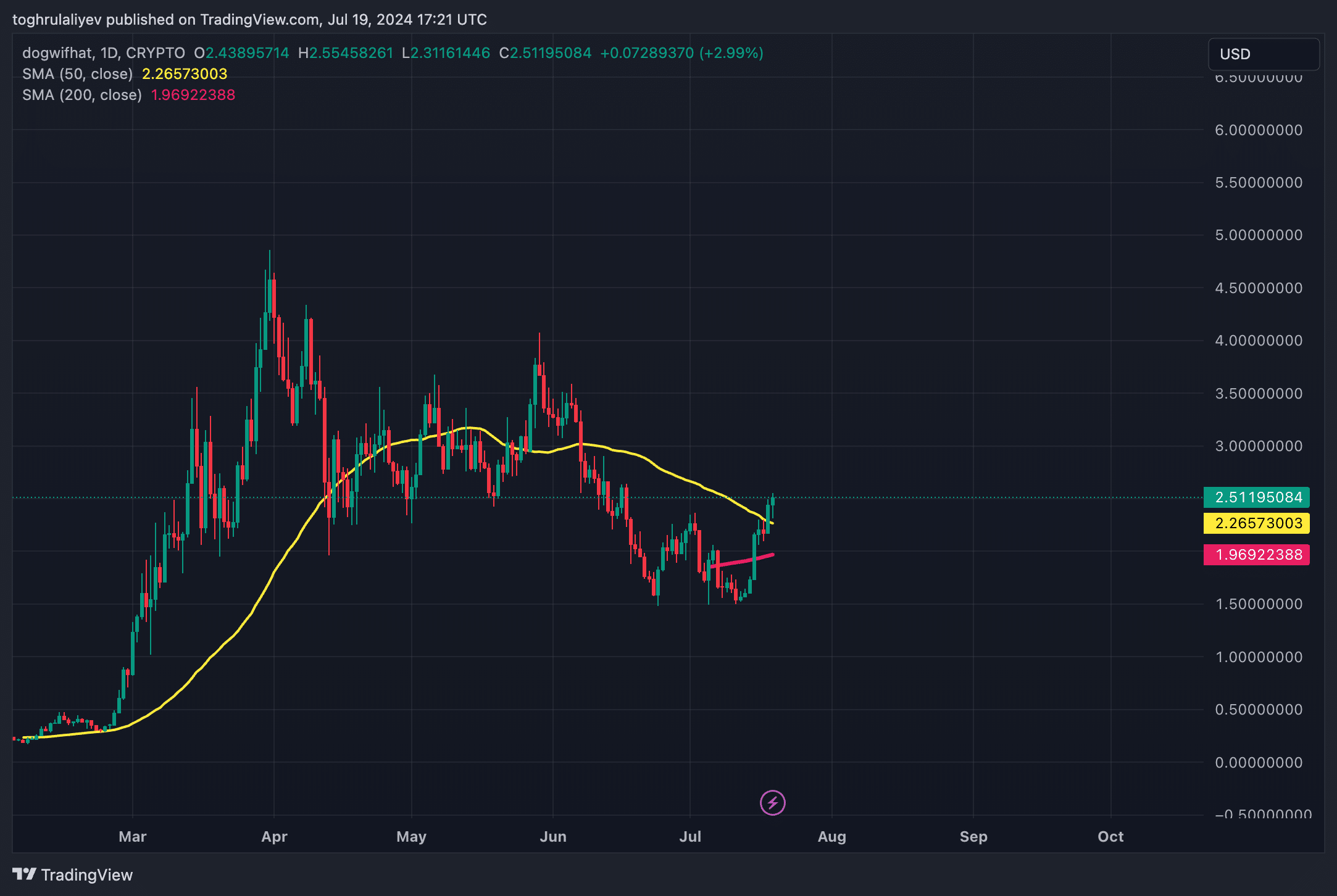Click the latest green candle near 2.51
Viewport: 1337px width, 896px height.
pos(773,500)
